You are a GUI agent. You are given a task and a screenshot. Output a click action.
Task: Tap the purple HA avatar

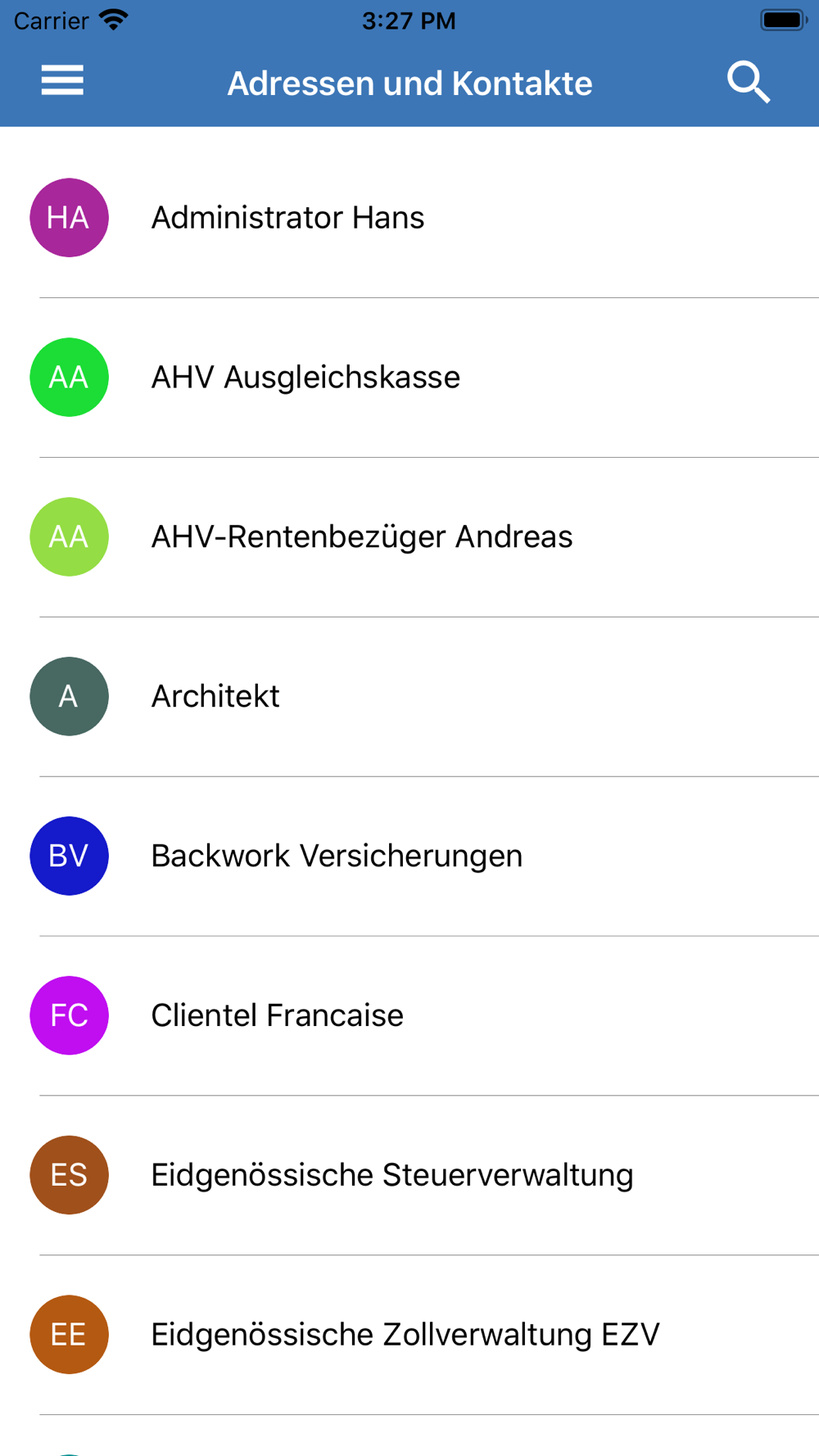click(69, 218)
